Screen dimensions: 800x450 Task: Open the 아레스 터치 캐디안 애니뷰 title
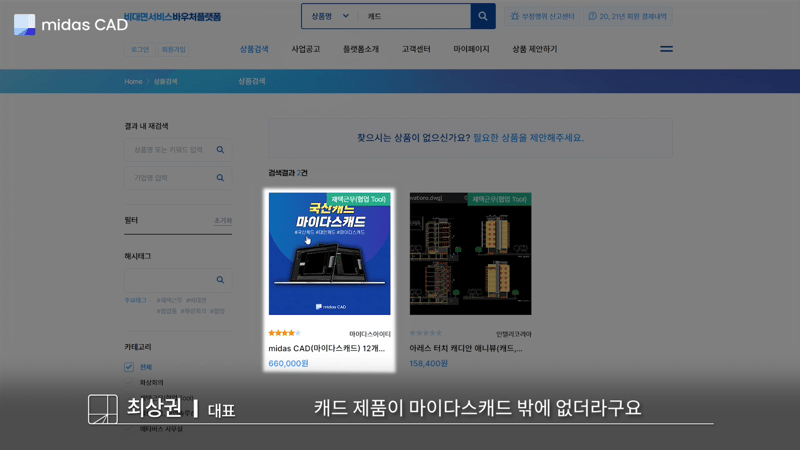[x=466, y=348]
